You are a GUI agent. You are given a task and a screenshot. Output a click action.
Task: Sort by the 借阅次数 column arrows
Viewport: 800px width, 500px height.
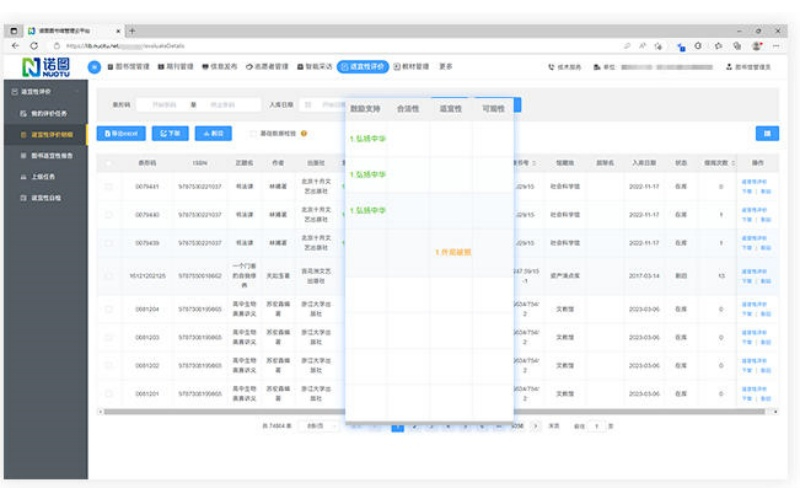point(733,163)
